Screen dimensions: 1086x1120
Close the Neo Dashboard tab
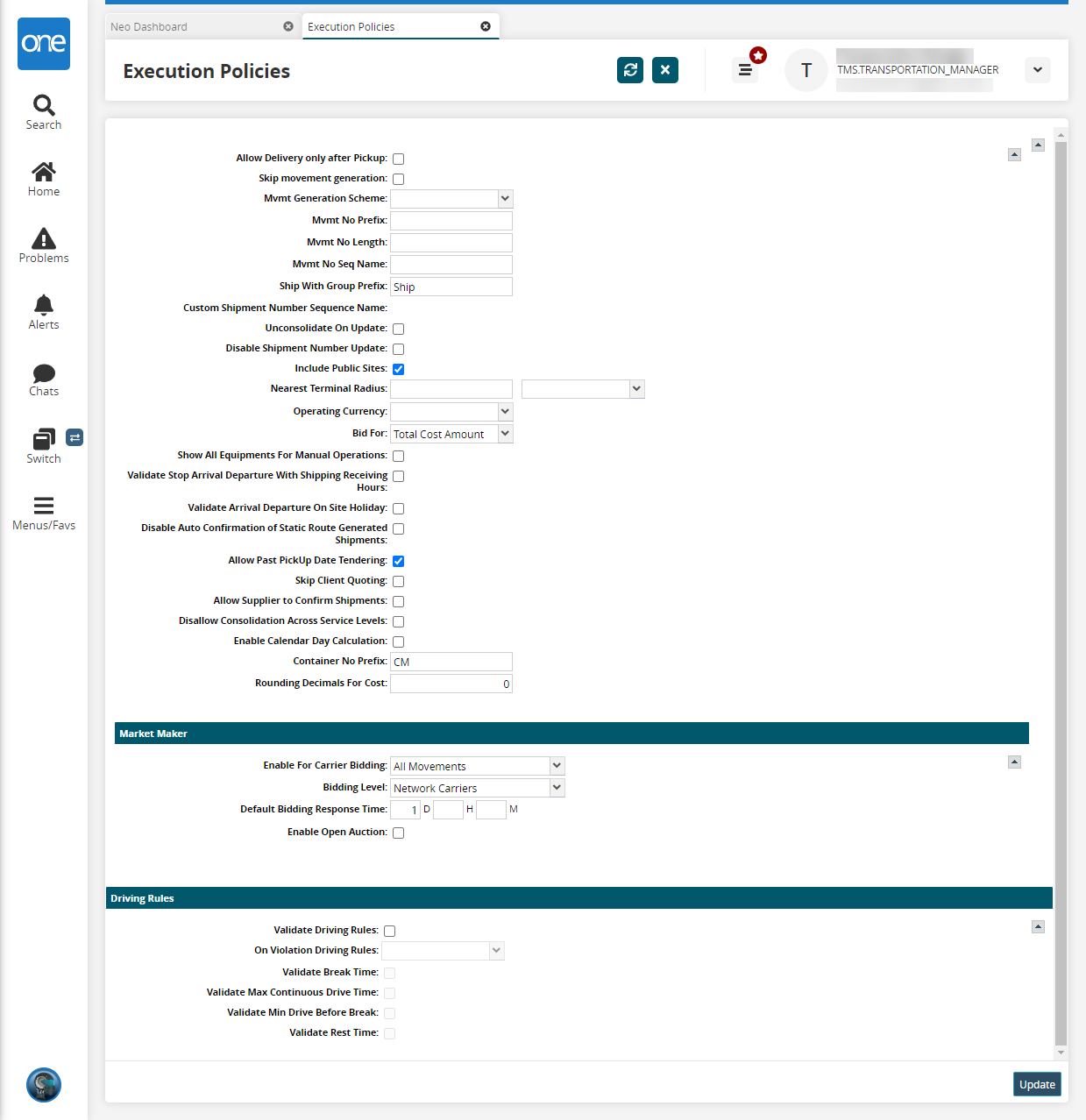(288, 26)
